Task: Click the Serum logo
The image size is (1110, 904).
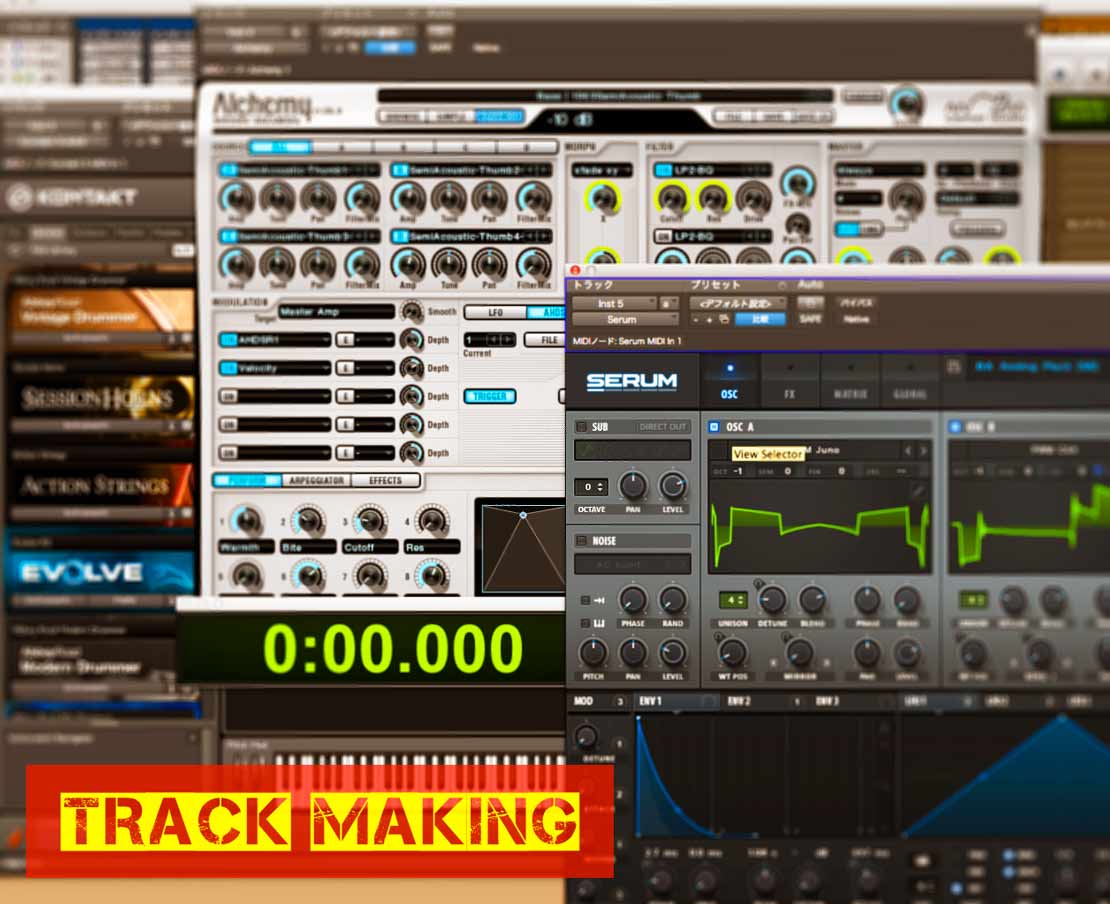Action: pos(631,382)
